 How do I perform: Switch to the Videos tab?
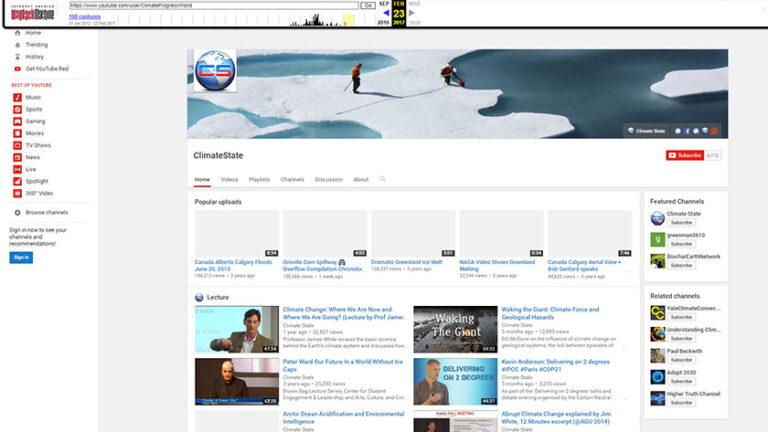coord(229,180)
